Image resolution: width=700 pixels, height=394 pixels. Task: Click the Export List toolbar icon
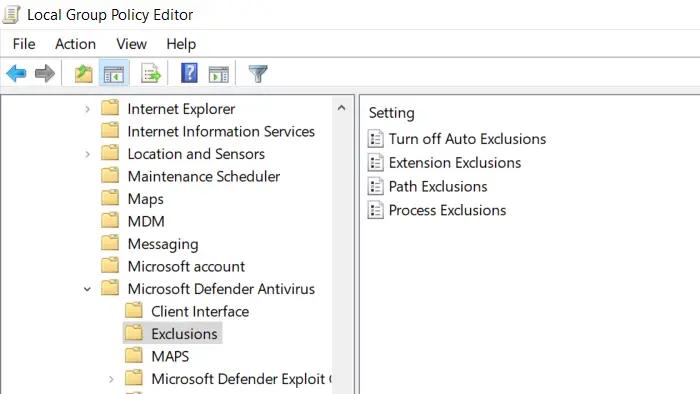151,74
